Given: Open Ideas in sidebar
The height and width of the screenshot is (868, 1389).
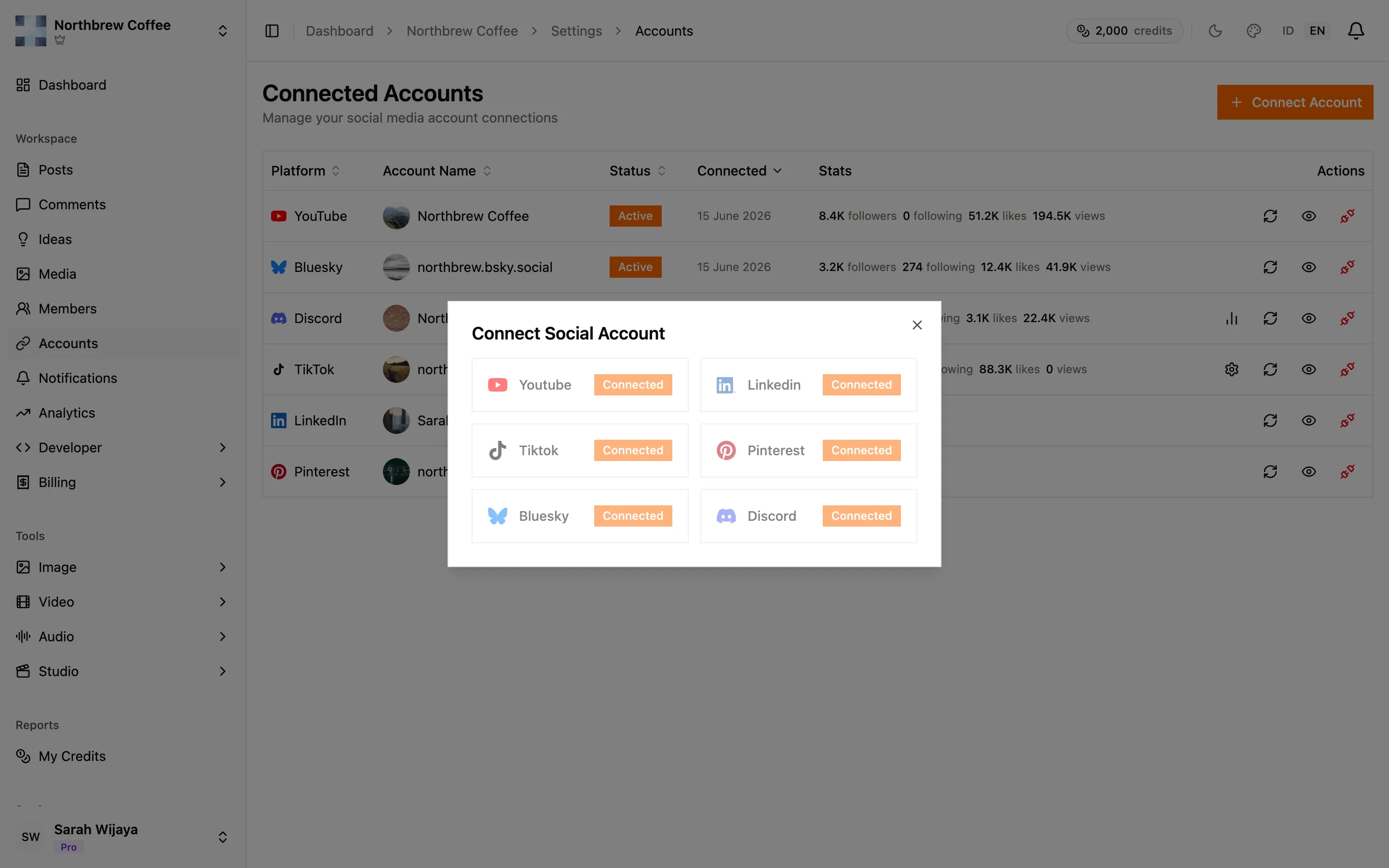Looking at the screenshot, I should pos(122,239).
